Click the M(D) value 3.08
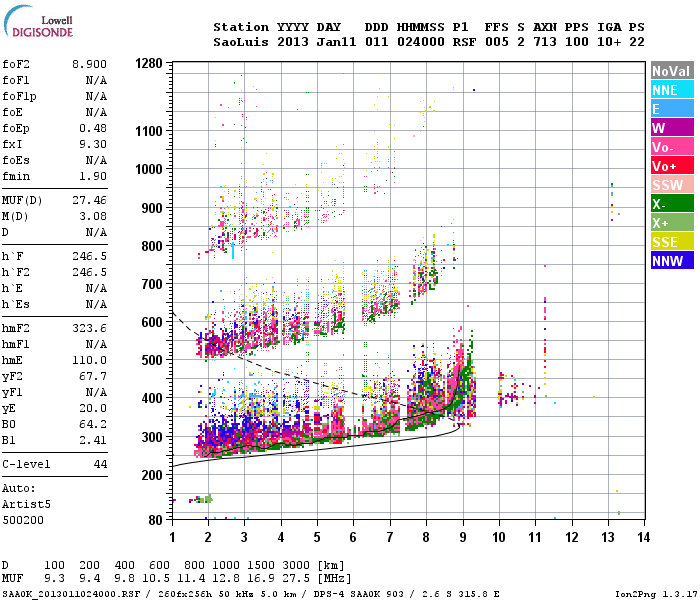The width and height of the screenshot is (700, 600). pos(93,217)
